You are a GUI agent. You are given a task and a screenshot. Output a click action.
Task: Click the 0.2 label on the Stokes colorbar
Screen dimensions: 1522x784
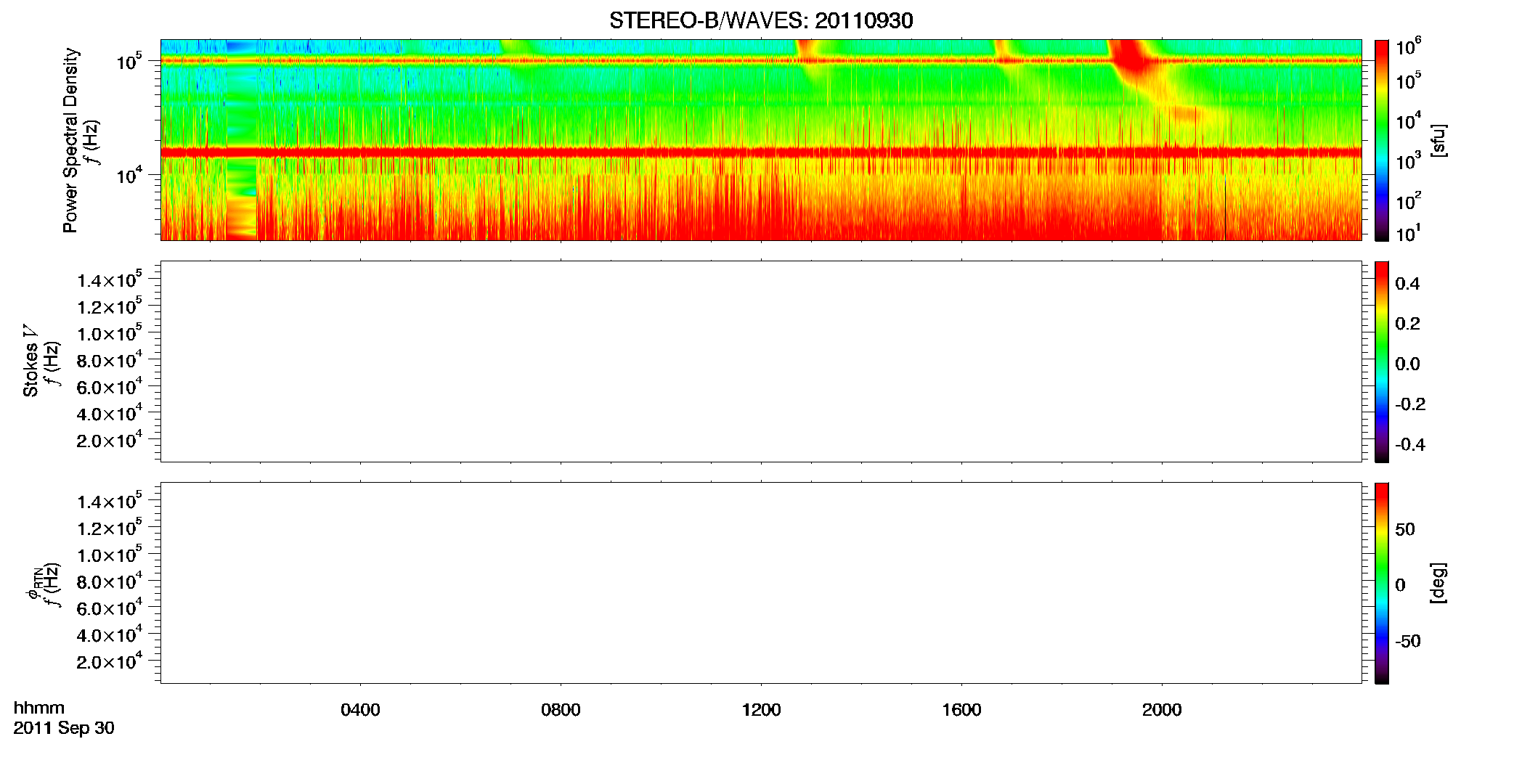point(1407,324)
